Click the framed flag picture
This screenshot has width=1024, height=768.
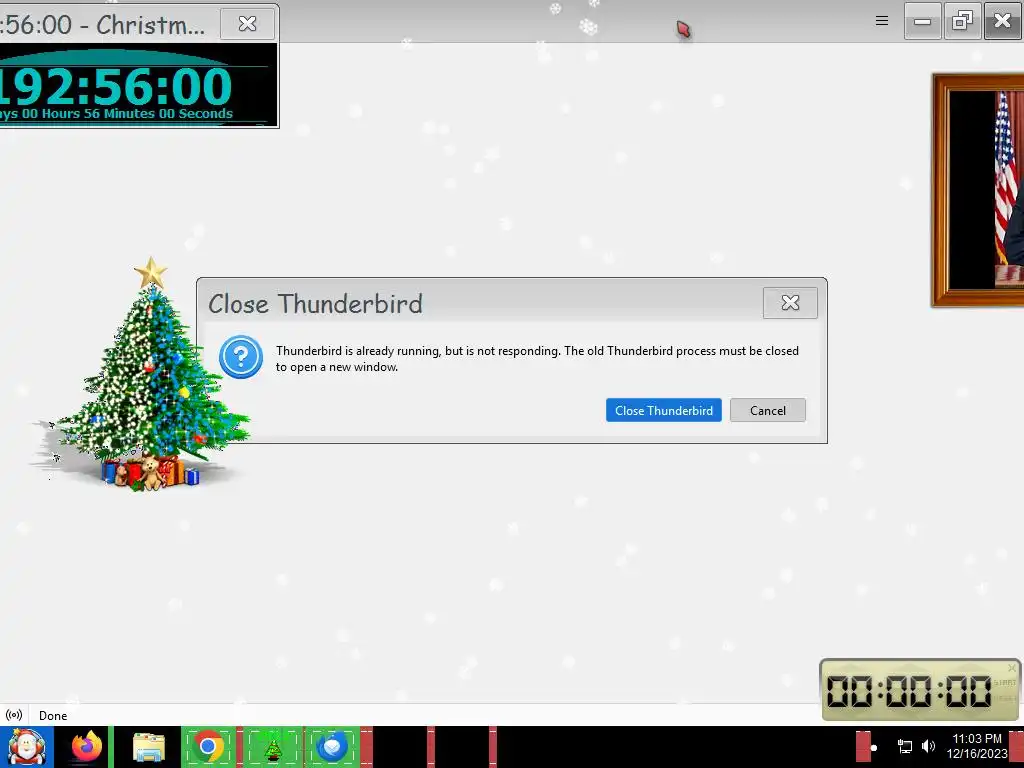[x=978, y=190]
